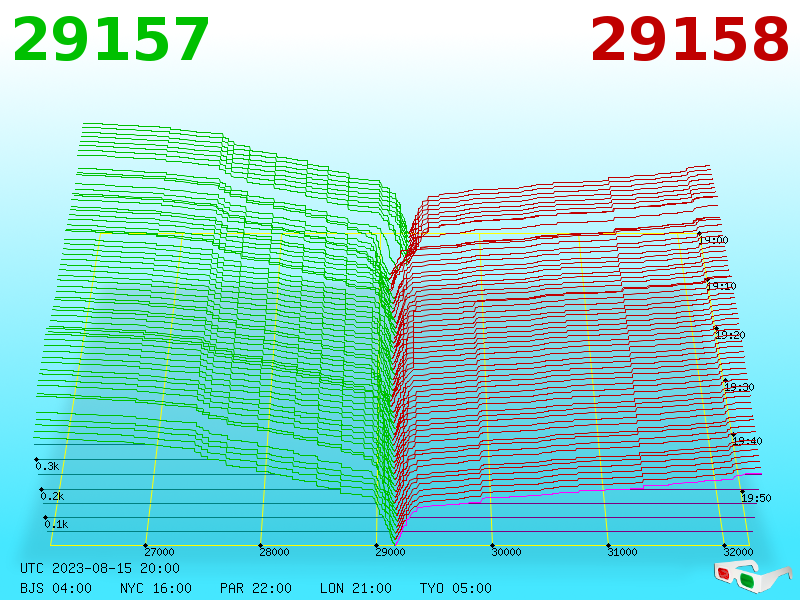Screen dimensions: 800x600
Task: Click the 19:40 time axis marker
Action: [747, 441]
